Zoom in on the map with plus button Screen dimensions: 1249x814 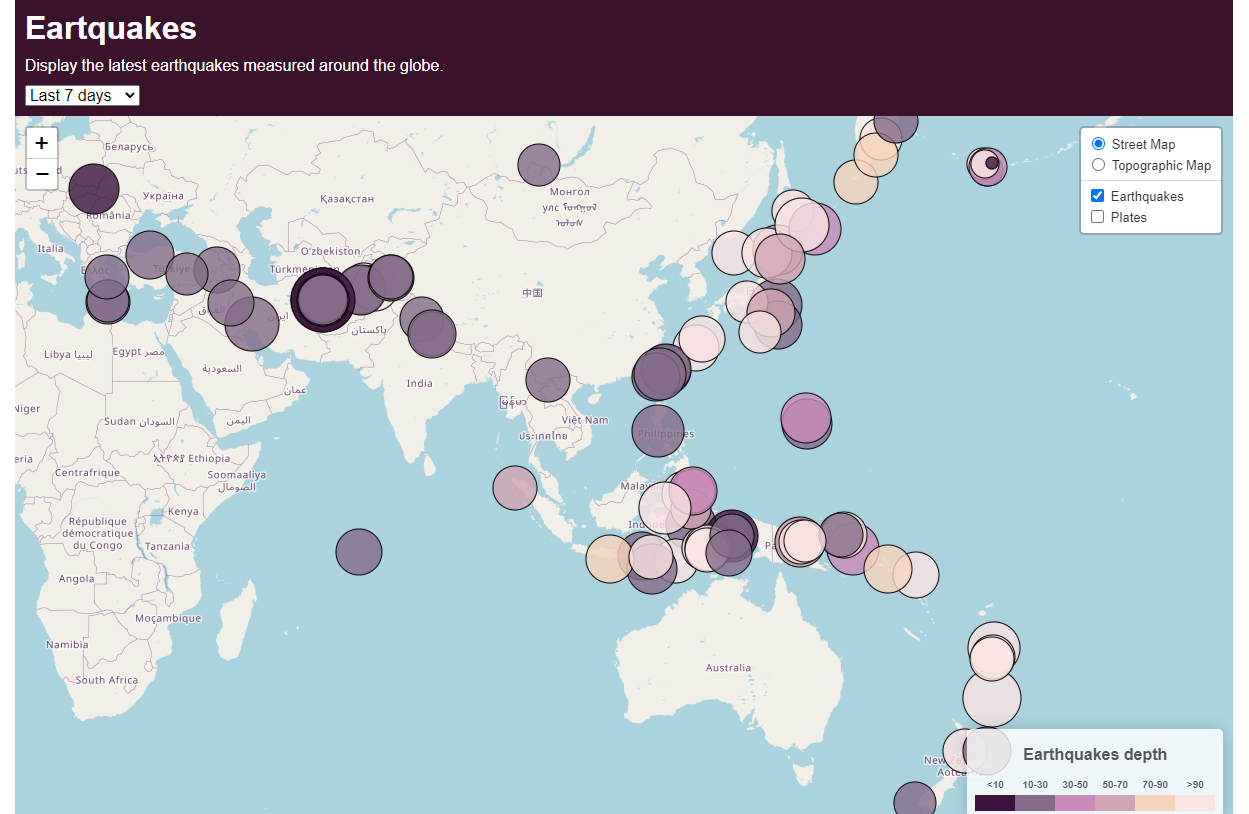pyautogui.click(x=42, y=143)
